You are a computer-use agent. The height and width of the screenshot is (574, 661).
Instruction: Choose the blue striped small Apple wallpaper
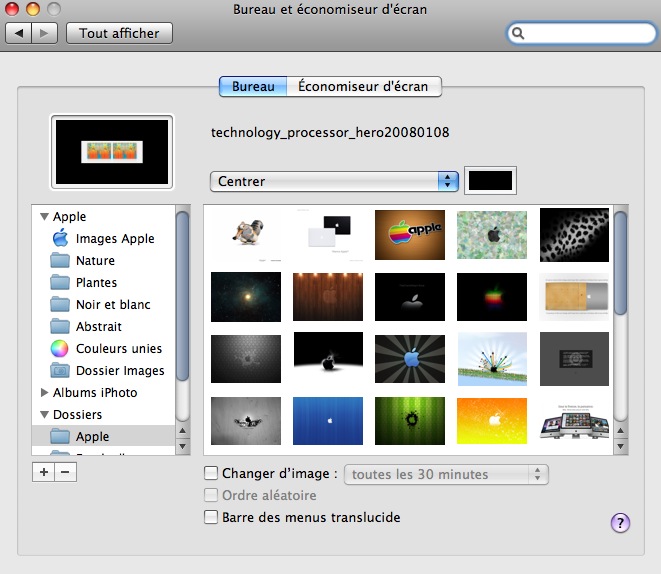pos(328,421)
